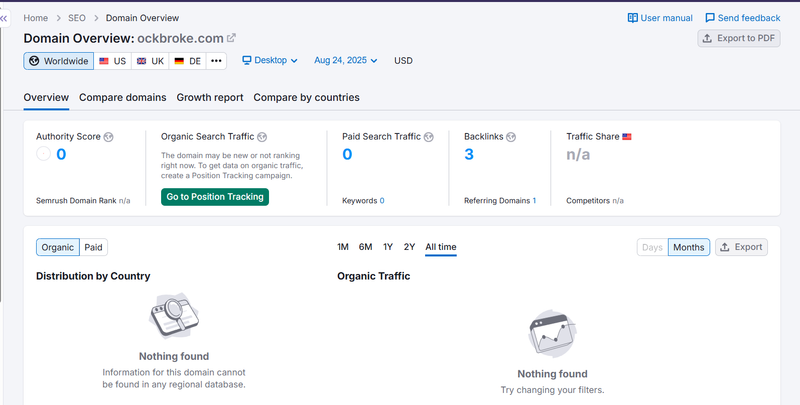
Task: Select 1Y time range
Action: 388,247
